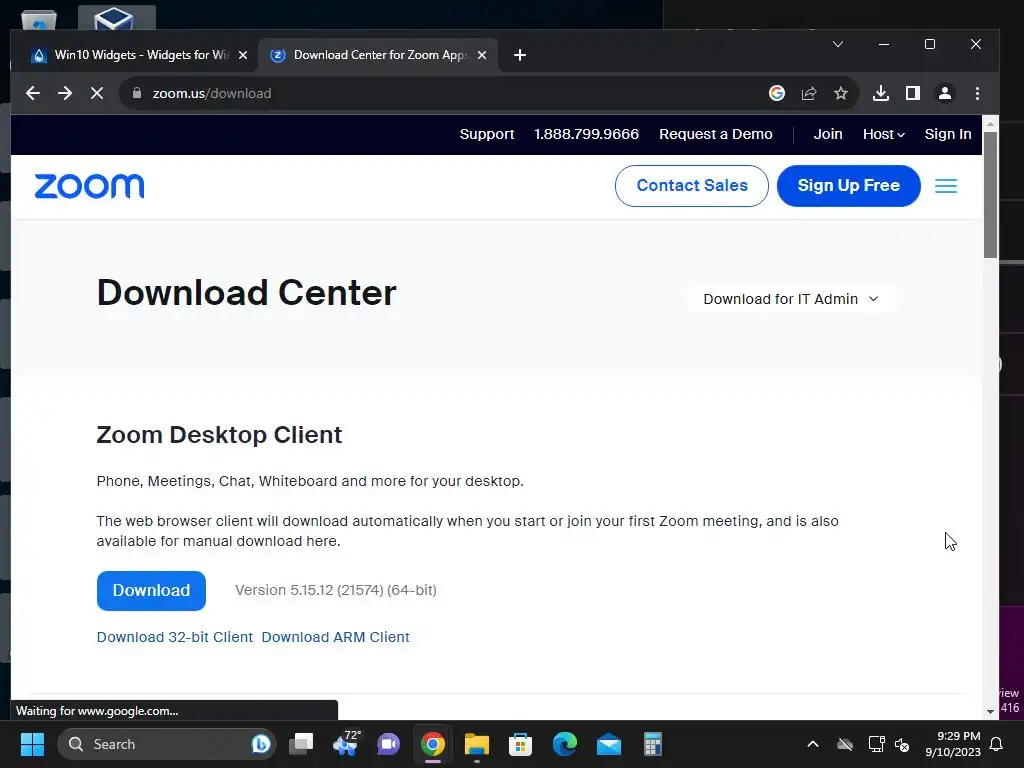Open the Google icon in the address bar
This screenshot has height=768, width=1024.
coord(776,93)
